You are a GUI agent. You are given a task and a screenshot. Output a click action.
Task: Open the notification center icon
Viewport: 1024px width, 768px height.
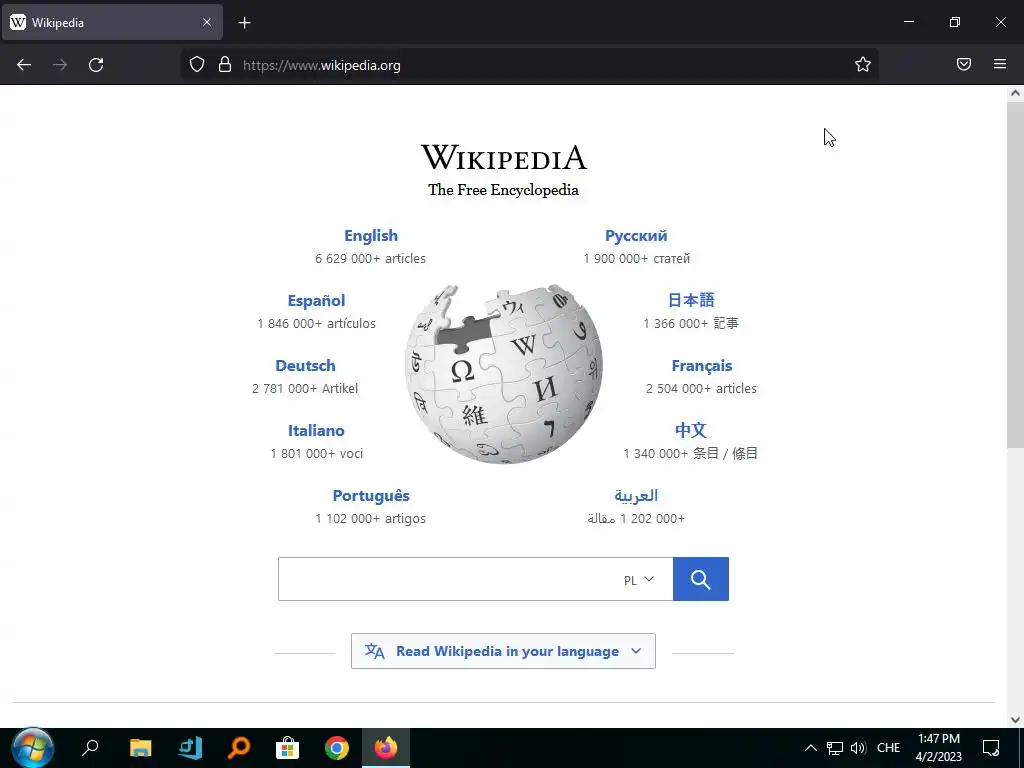[x=991, y=748]
